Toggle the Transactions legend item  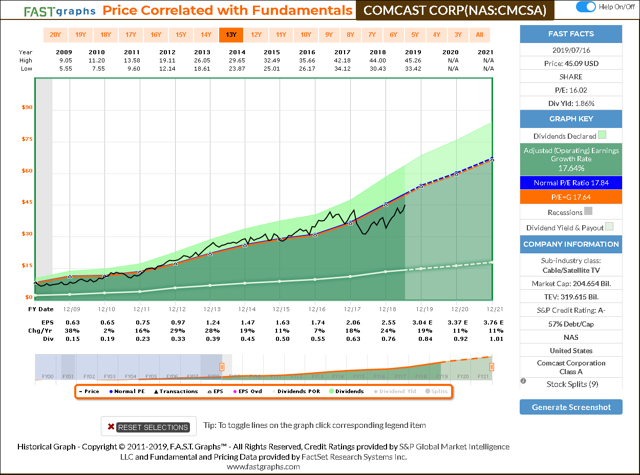pos(176,391)
